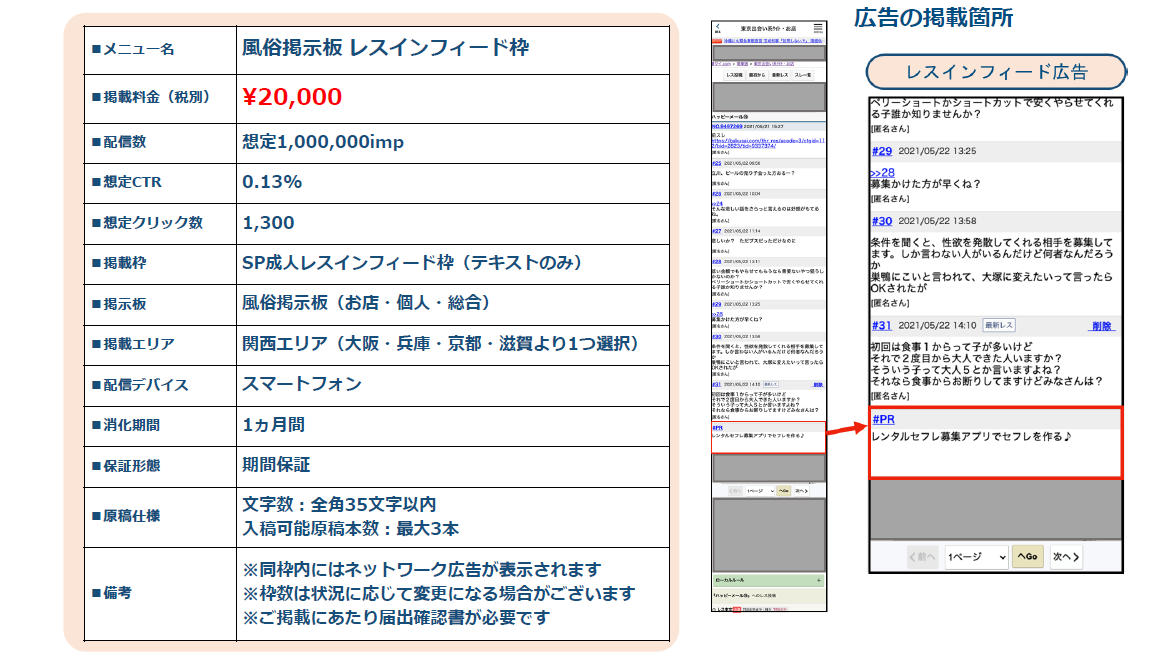Click the price ¥20,000
The width and height of the screenshot is (1175, 658).
(x=292, y=97)
